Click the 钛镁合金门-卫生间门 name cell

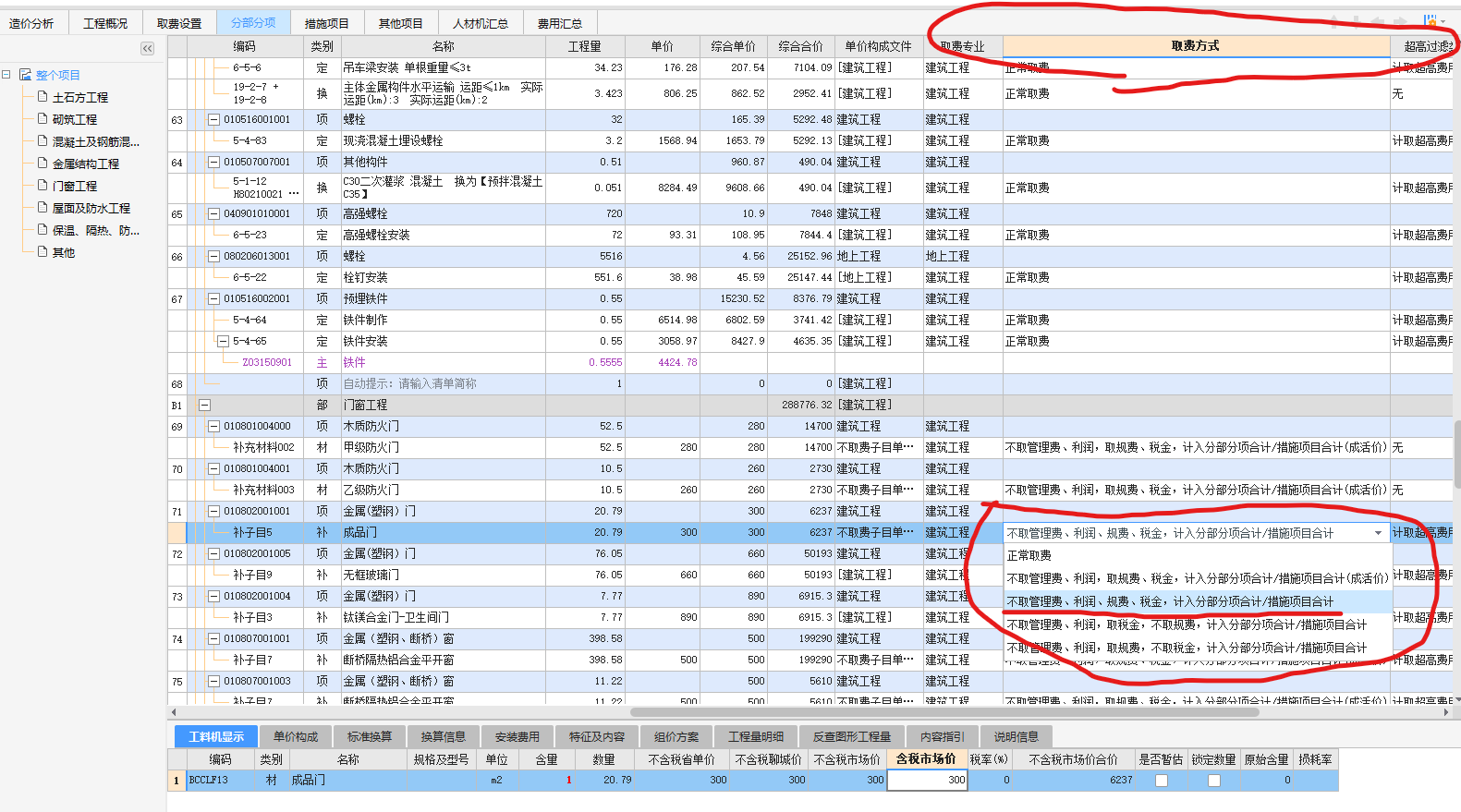pyautogui.click(x=444, y=618)
